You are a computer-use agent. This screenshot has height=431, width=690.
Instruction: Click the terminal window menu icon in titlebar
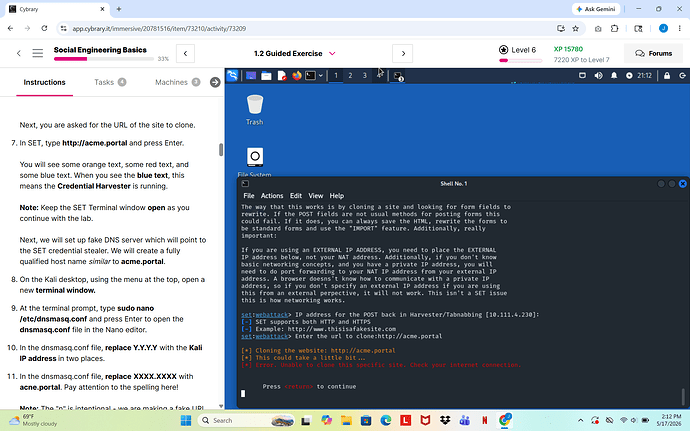point(246,184)
